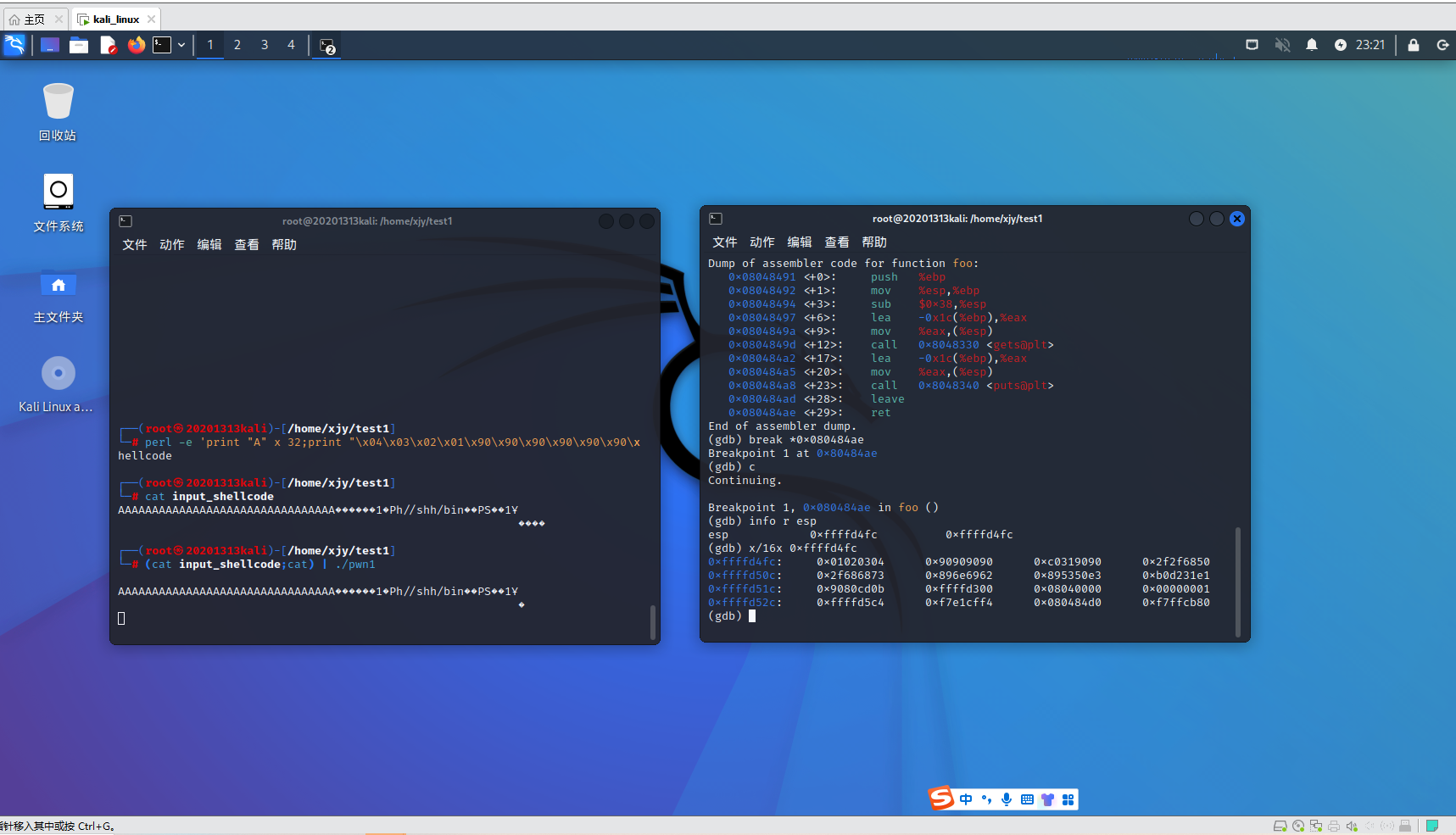The image size is (1456, 835).
Task: Open 帮助 menu in left terminal
Action: click(284, 245)
